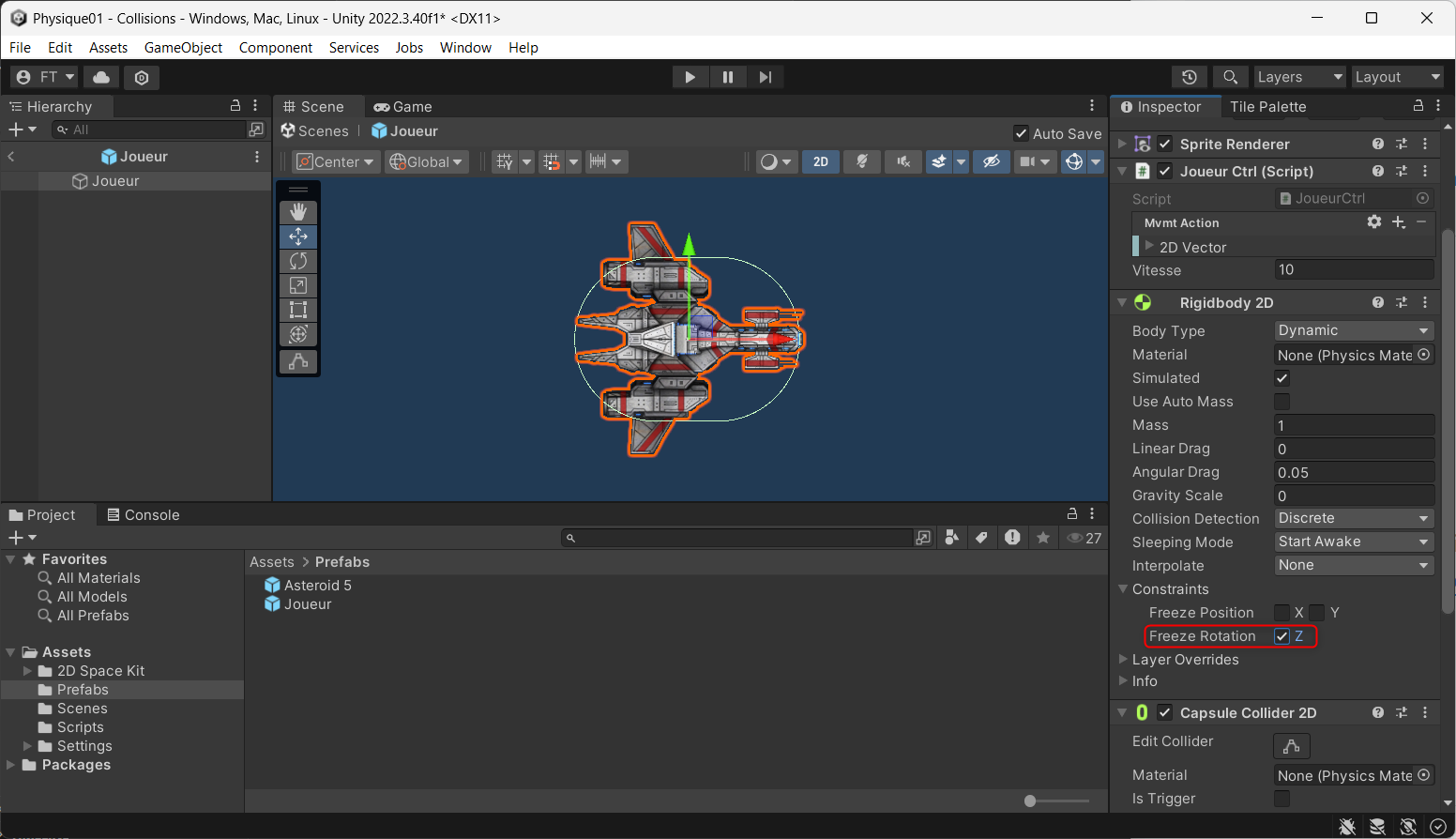Adjust the asset icon size slider
Screen dimensions: 1456x839
pos(1030,801)
